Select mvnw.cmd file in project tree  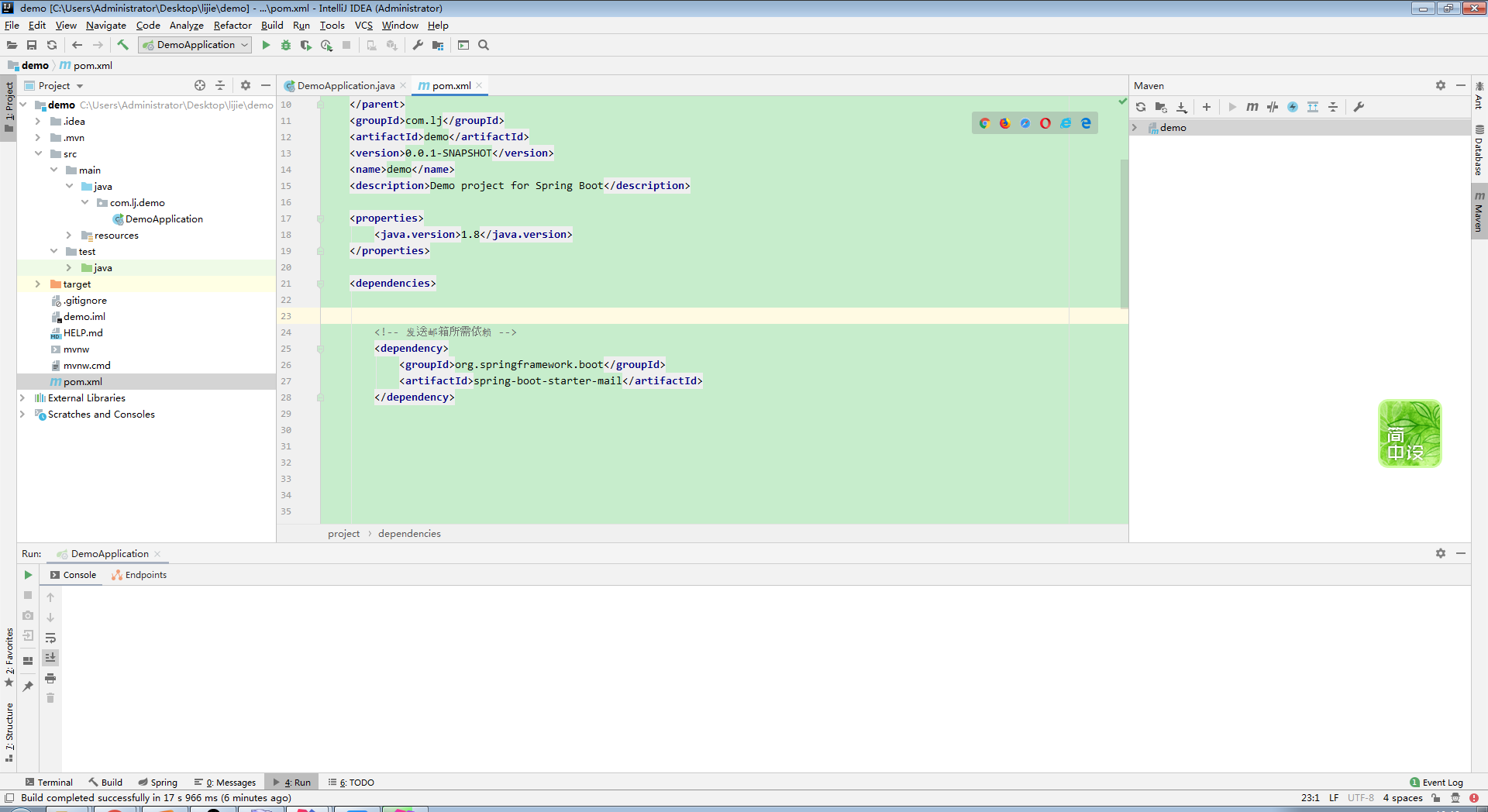pyautogui.click(x=86, y=365)
